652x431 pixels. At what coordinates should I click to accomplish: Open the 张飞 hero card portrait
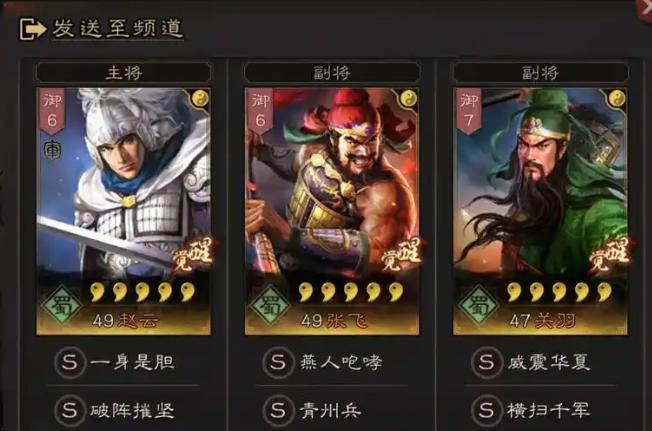(x=332, y=211)
